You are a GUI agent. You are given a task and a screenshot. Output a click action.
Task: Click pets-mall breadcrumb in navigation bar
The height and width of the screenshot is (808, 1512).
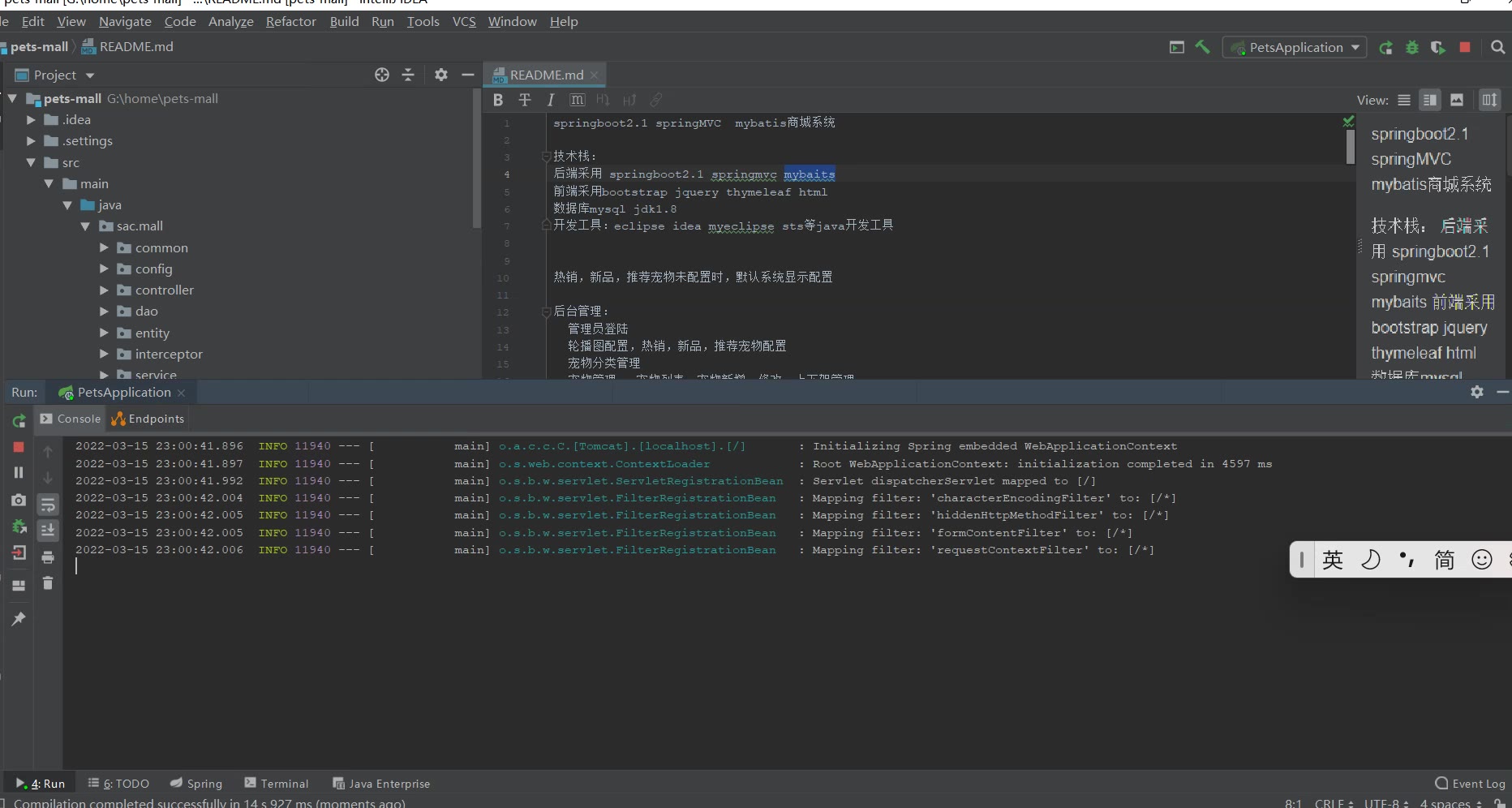[39, 47]
